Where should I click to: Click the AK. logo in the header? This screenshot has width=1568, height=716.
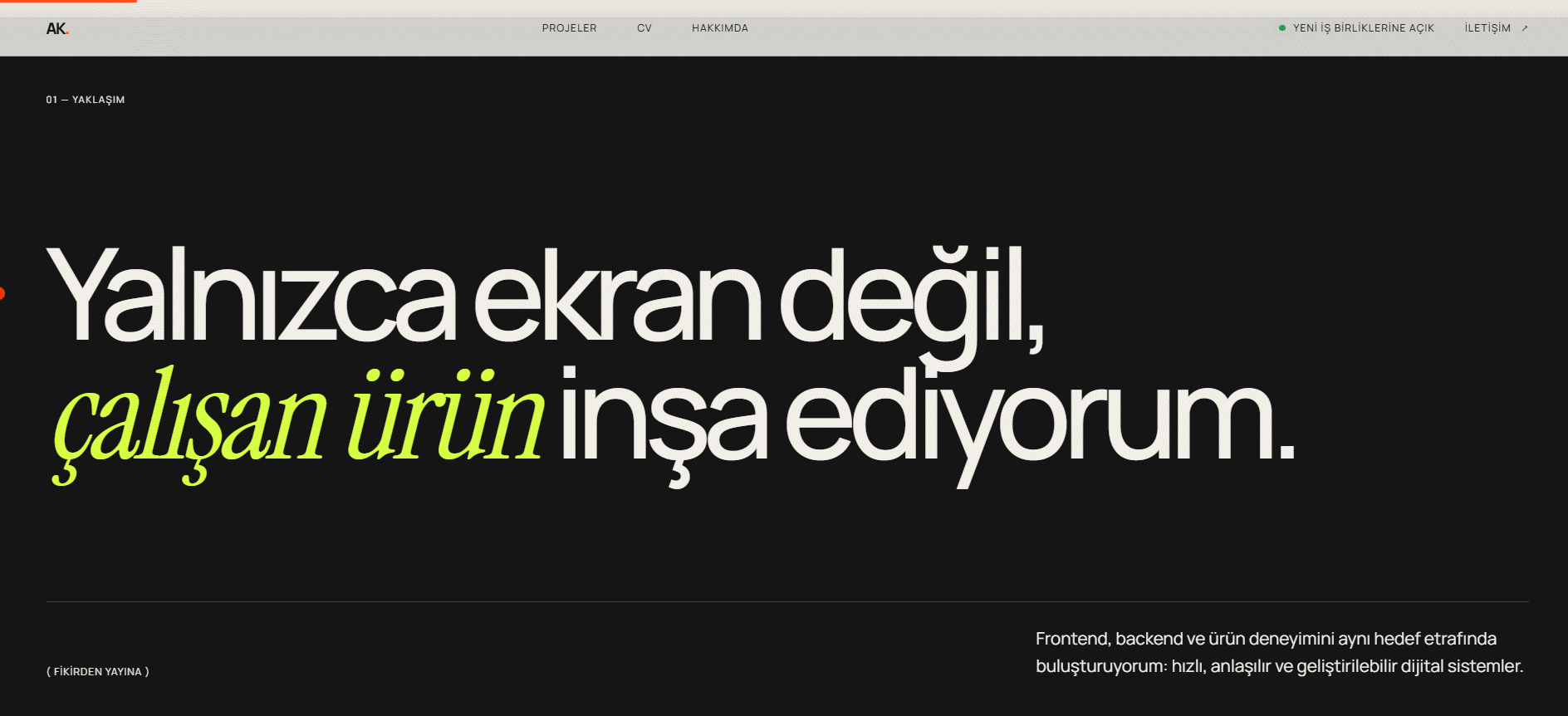point(57,28)
